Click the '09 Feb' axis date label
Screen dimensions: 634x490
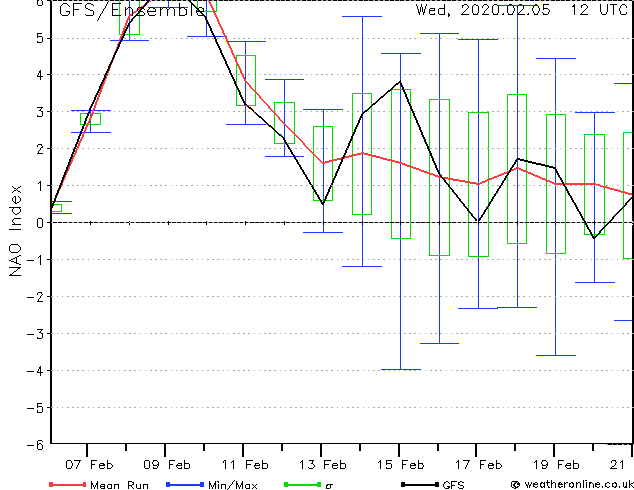[167, 465]
